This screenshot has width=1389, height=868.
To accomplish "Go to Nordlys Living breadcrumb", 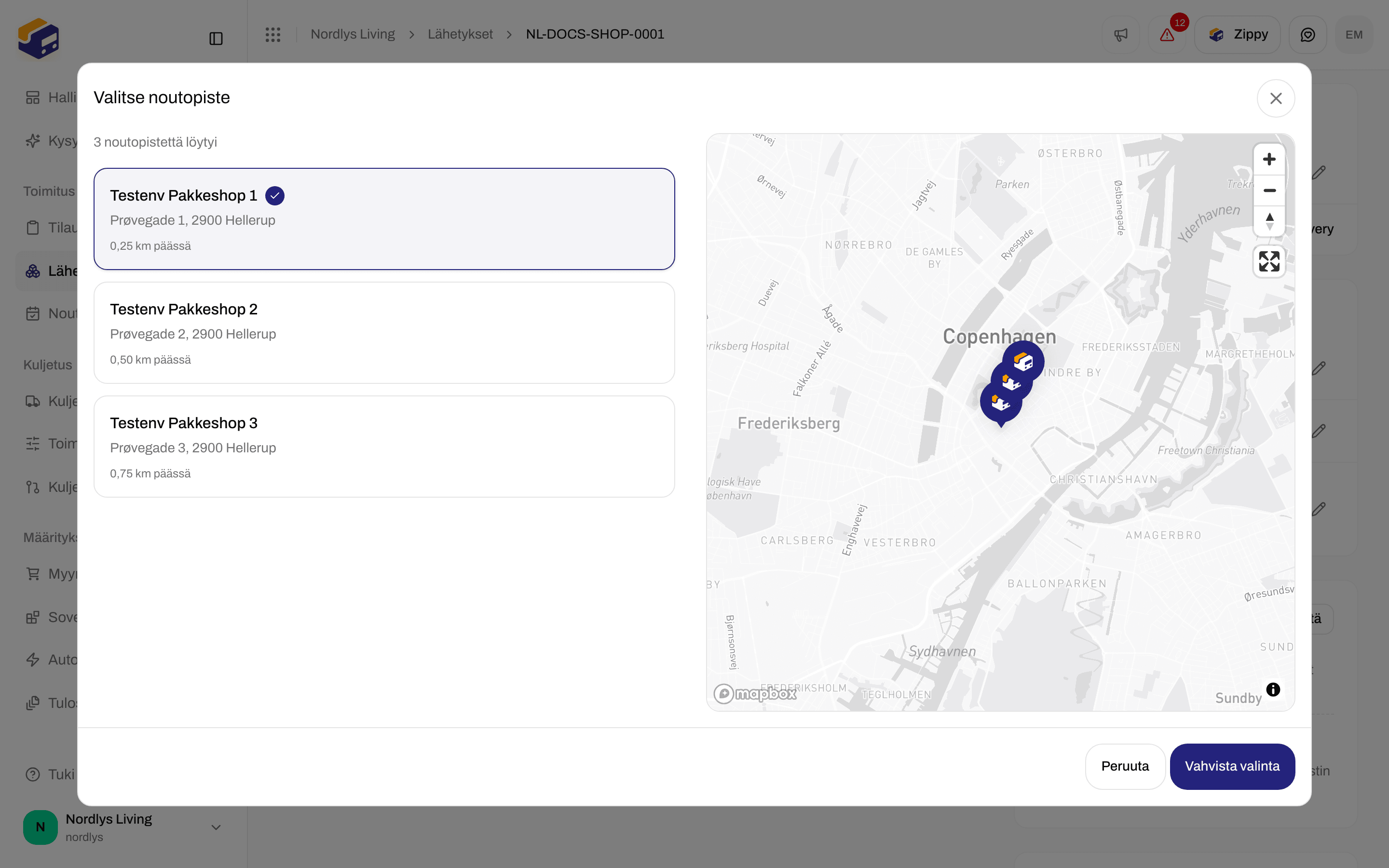I will pyautogui.click(x=353, y=34).
